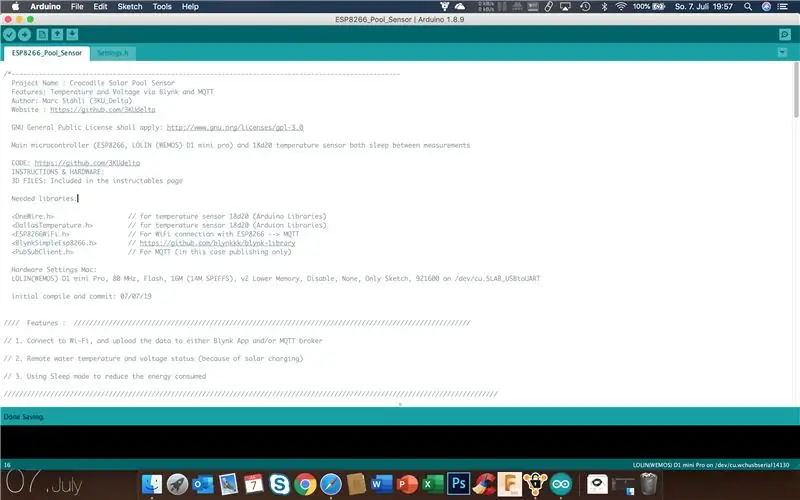Viewport: 800px width, 500px height.
Task: Open Fusion 360 from the dock
Action: tap(509, 484)
